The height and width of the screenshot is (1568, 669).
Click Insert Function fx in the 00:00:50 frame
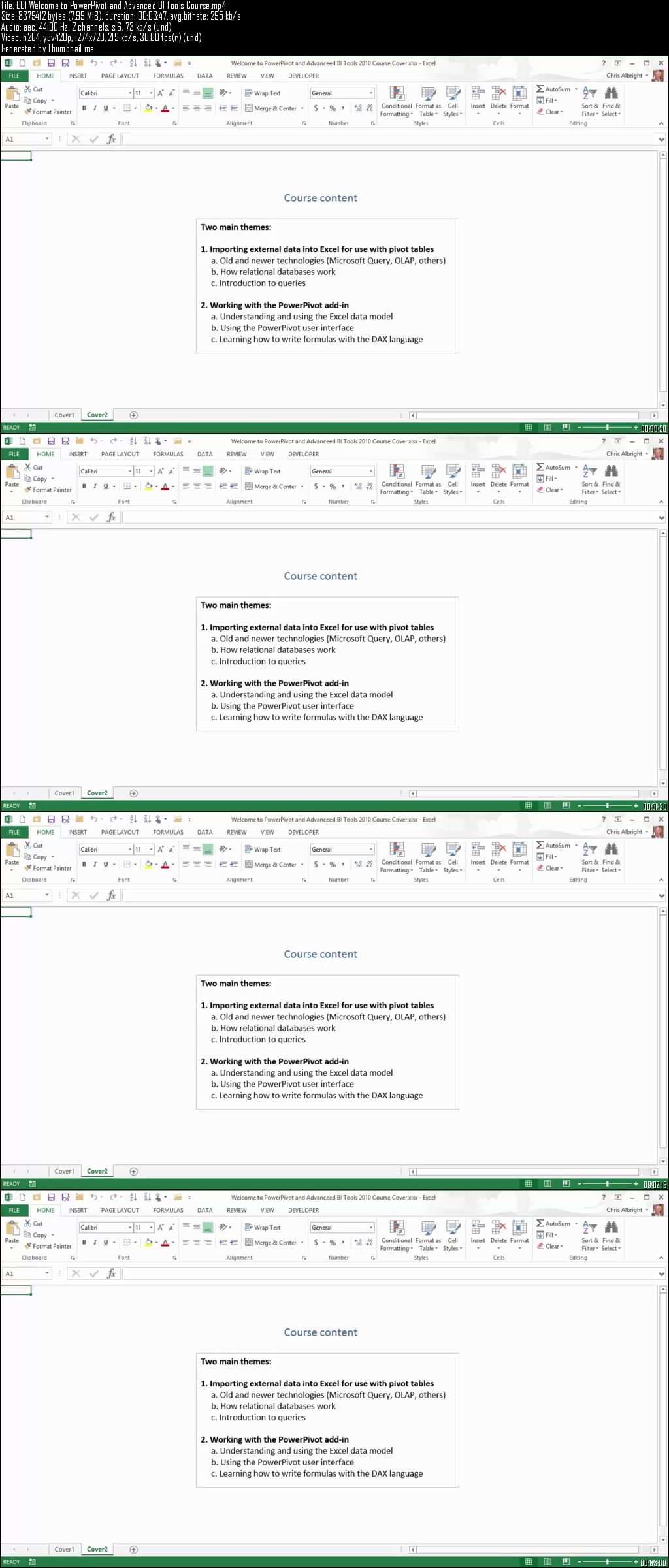tap(112, 139)
